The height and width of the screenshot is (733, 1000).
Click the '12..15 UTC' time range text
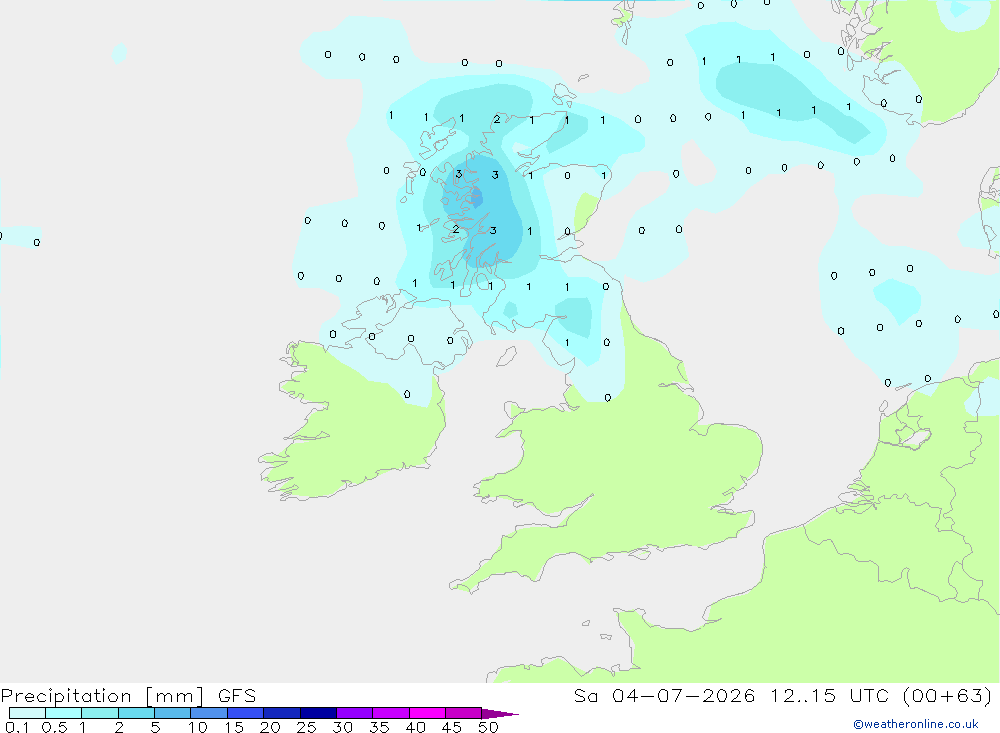(x=829, y=695)
